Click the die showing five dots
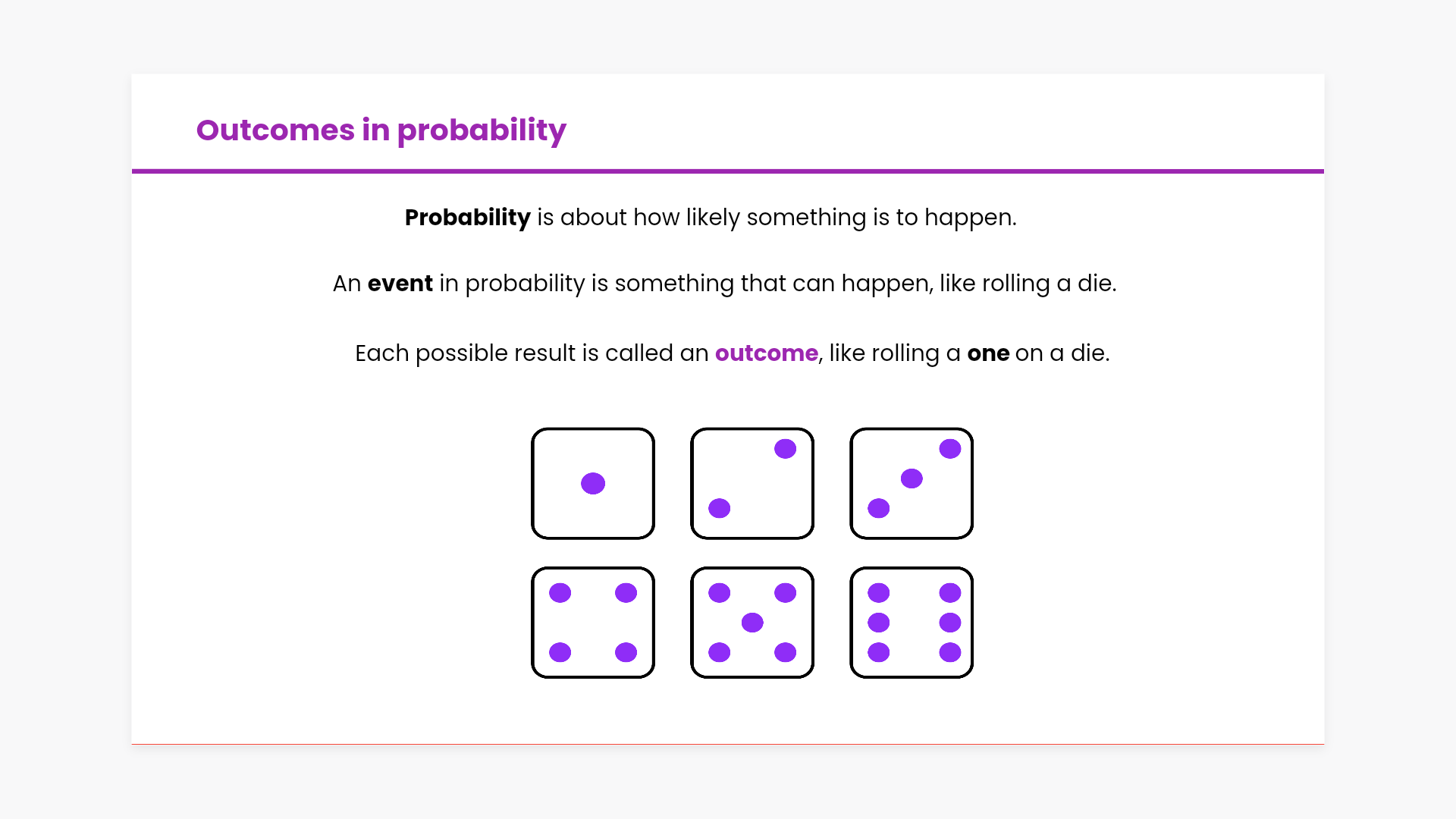This screenshot has width=1456, height=819. (752, 622)
